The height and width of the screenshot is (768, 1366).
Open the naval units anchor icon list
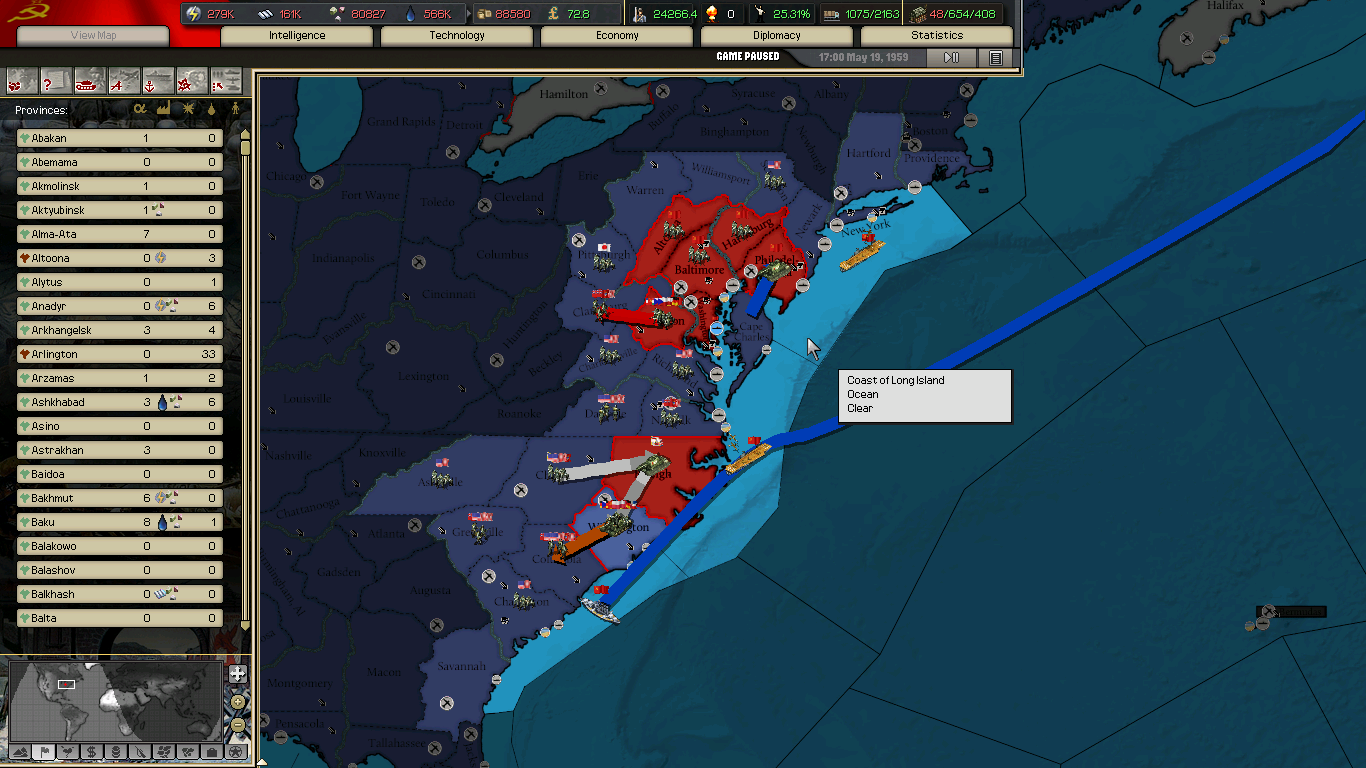[x=158, y=81]
